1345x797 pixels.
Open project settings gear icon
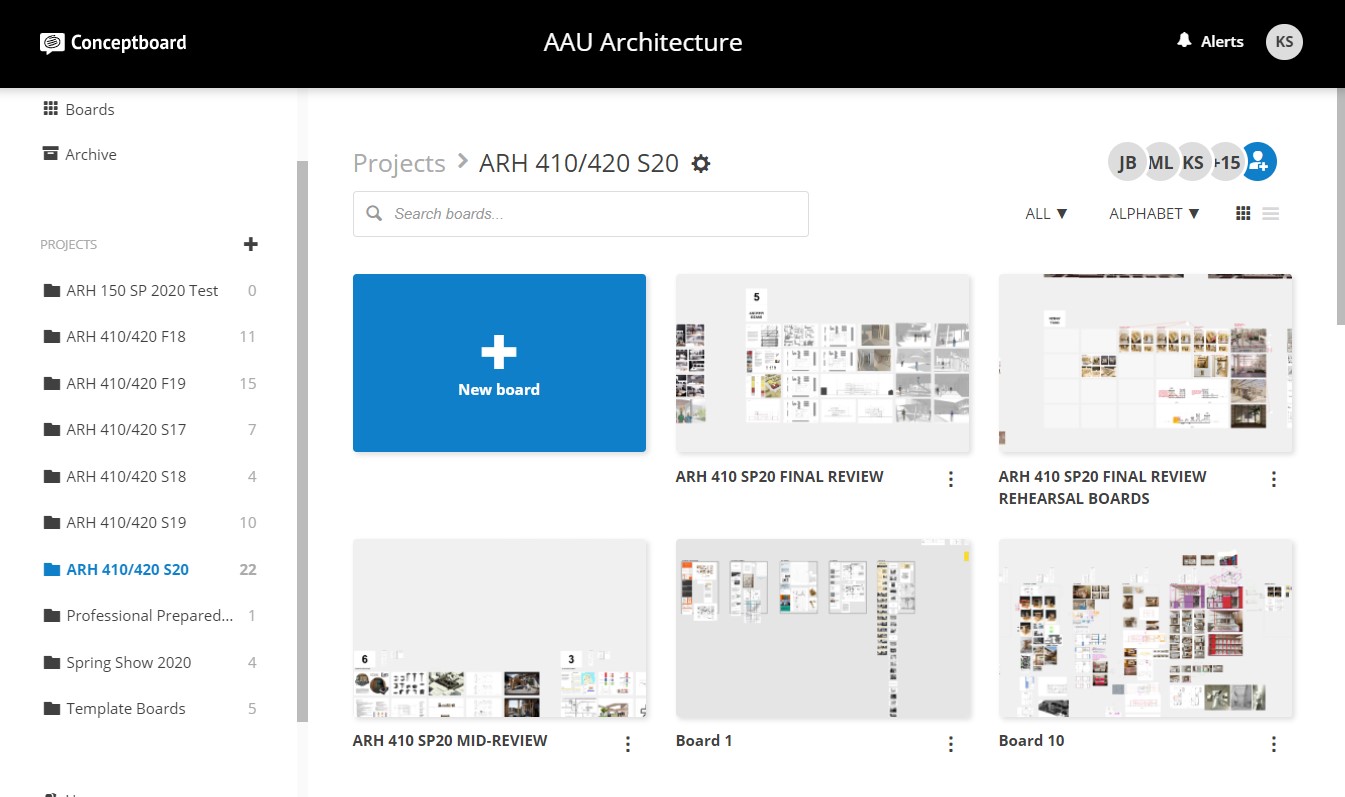pos(701,164)
